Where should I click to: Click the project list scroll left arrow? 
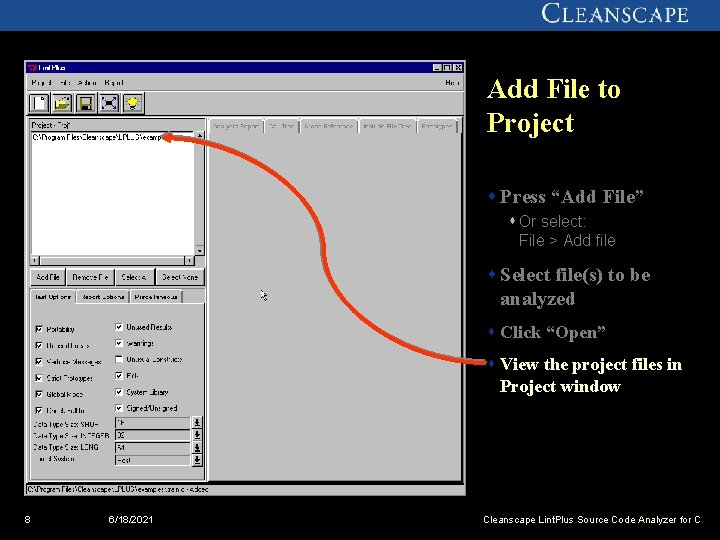tap(35, 261)
